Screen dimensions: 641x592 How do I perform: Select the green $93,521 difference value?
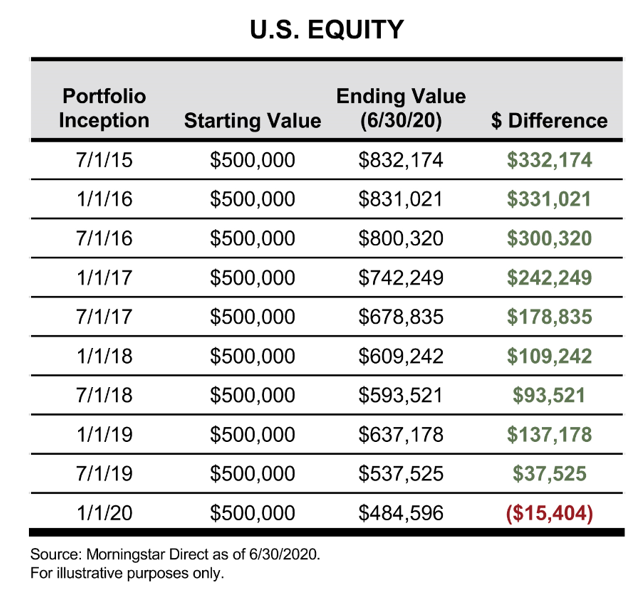coord(549,394)
